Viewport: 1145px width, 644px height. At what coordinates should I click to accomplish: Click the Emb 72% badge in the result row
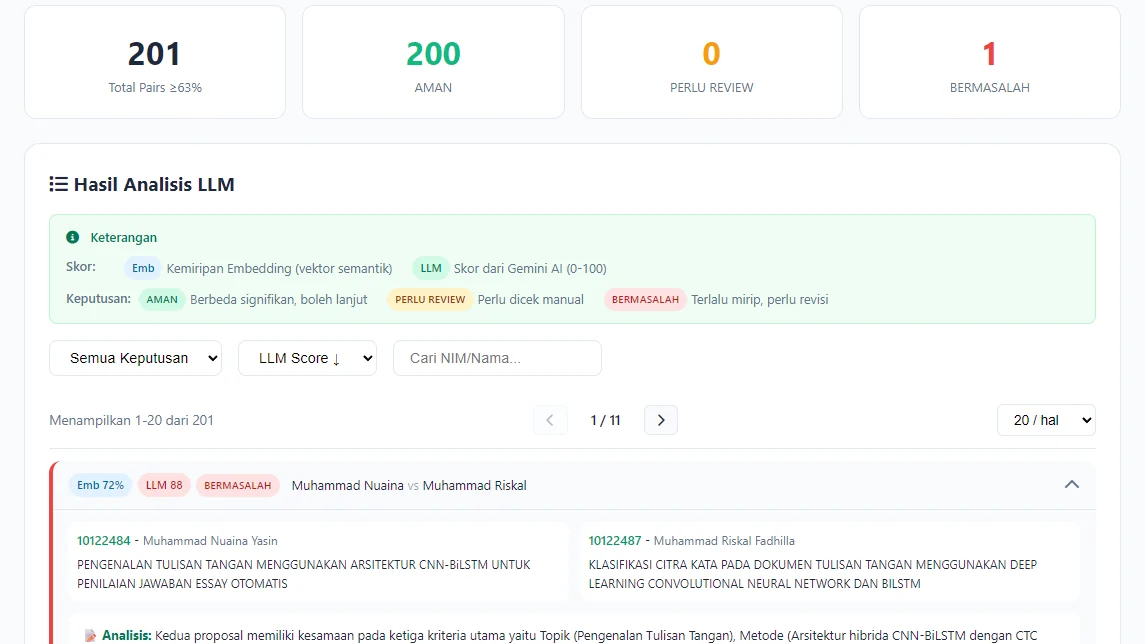(x=100, y=485)
